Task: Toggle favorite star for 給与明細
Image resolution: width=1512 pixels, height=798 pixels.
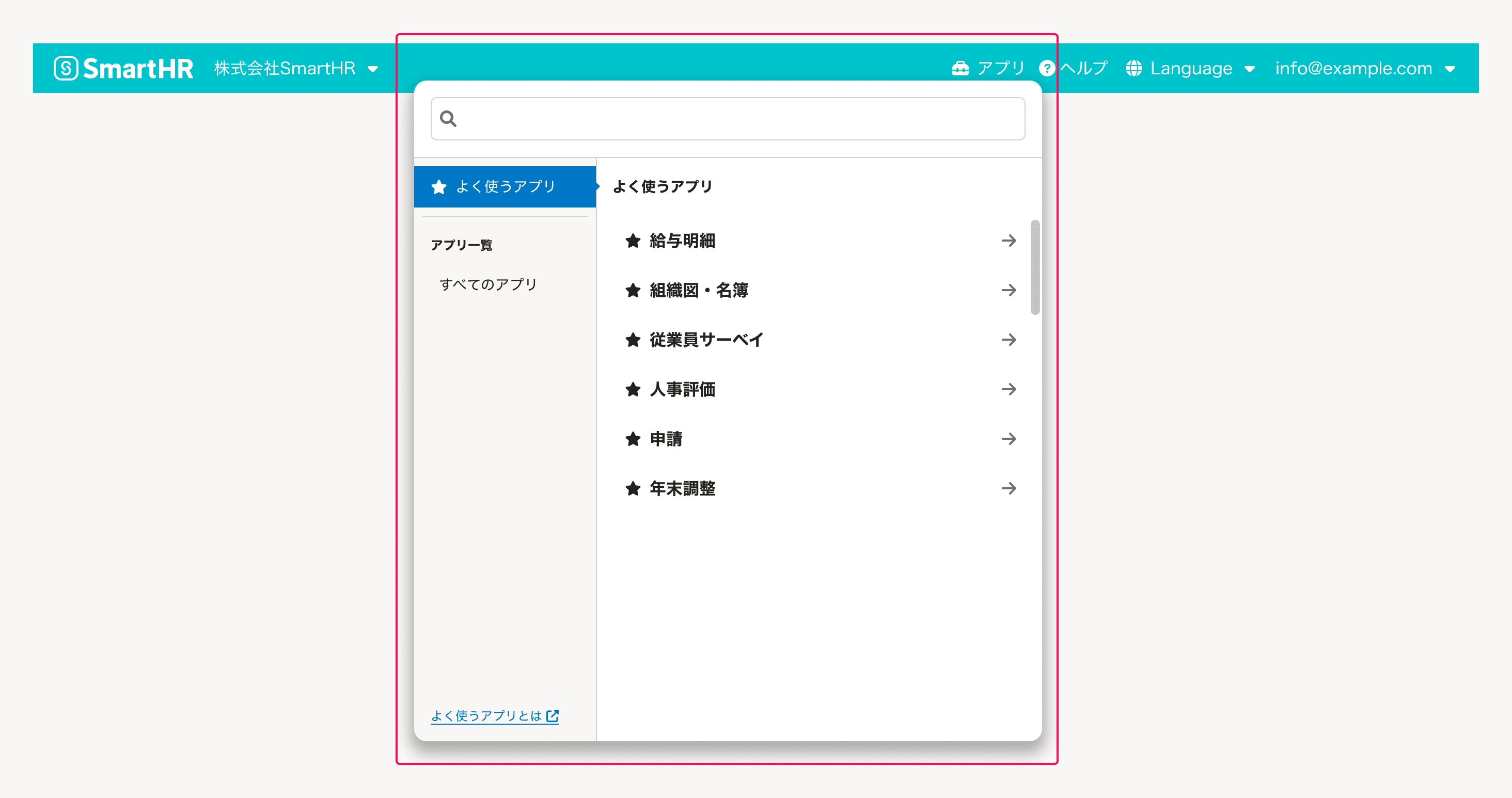Action: [633, 241]
